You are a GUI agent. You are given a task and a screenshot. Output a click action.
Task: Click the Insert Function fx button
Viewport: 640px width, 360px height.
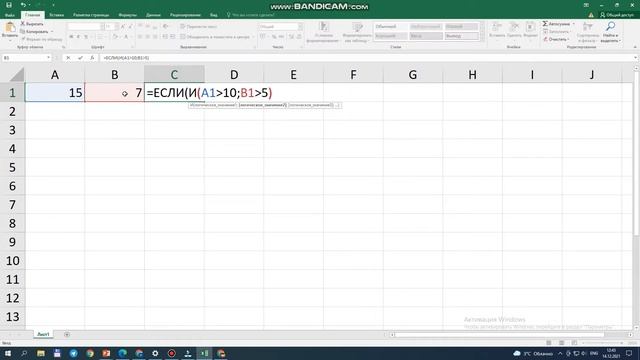coord(92,58)
